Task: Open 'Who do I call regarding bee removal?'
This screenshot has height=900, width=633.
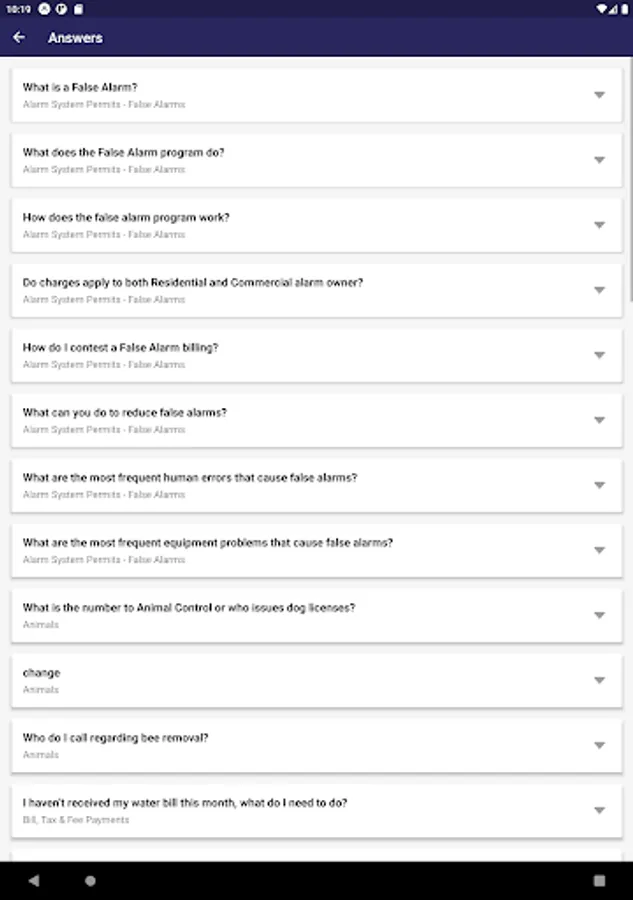Action: coord(115,738)
